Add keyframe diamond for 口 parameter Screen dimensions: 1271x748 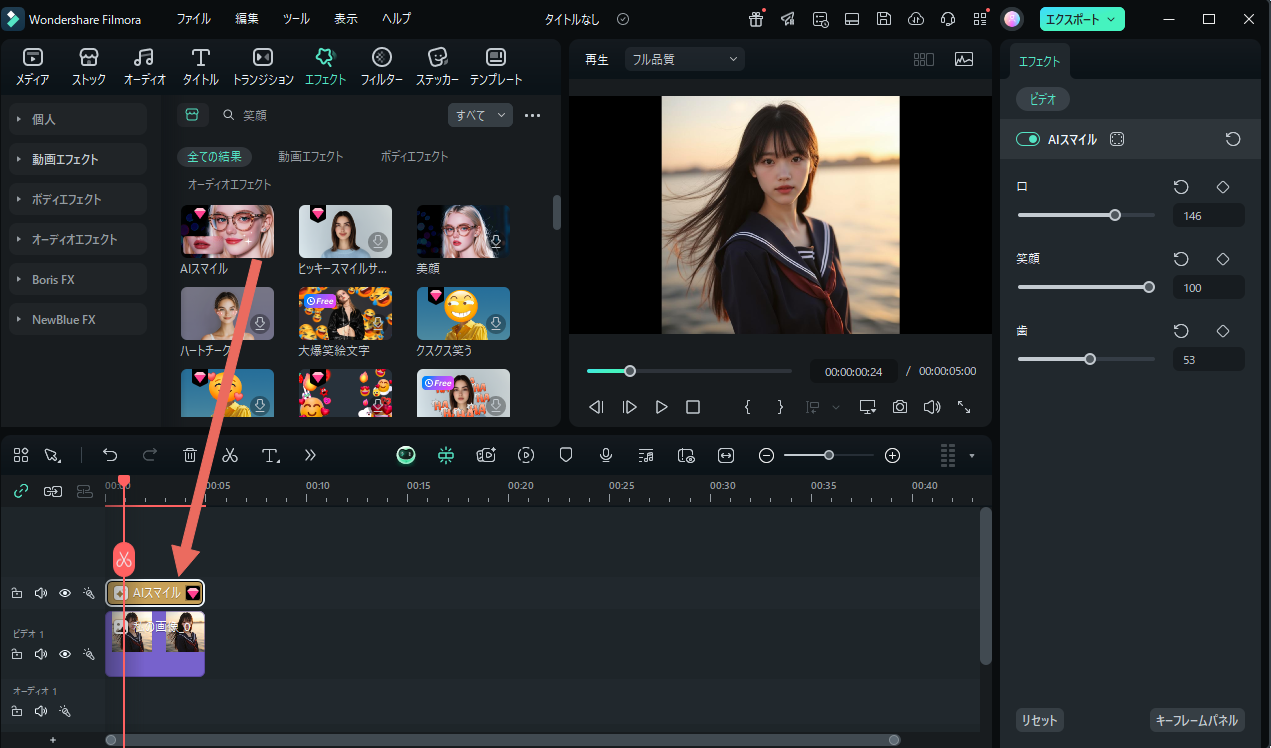click(x=1222, y=187)
